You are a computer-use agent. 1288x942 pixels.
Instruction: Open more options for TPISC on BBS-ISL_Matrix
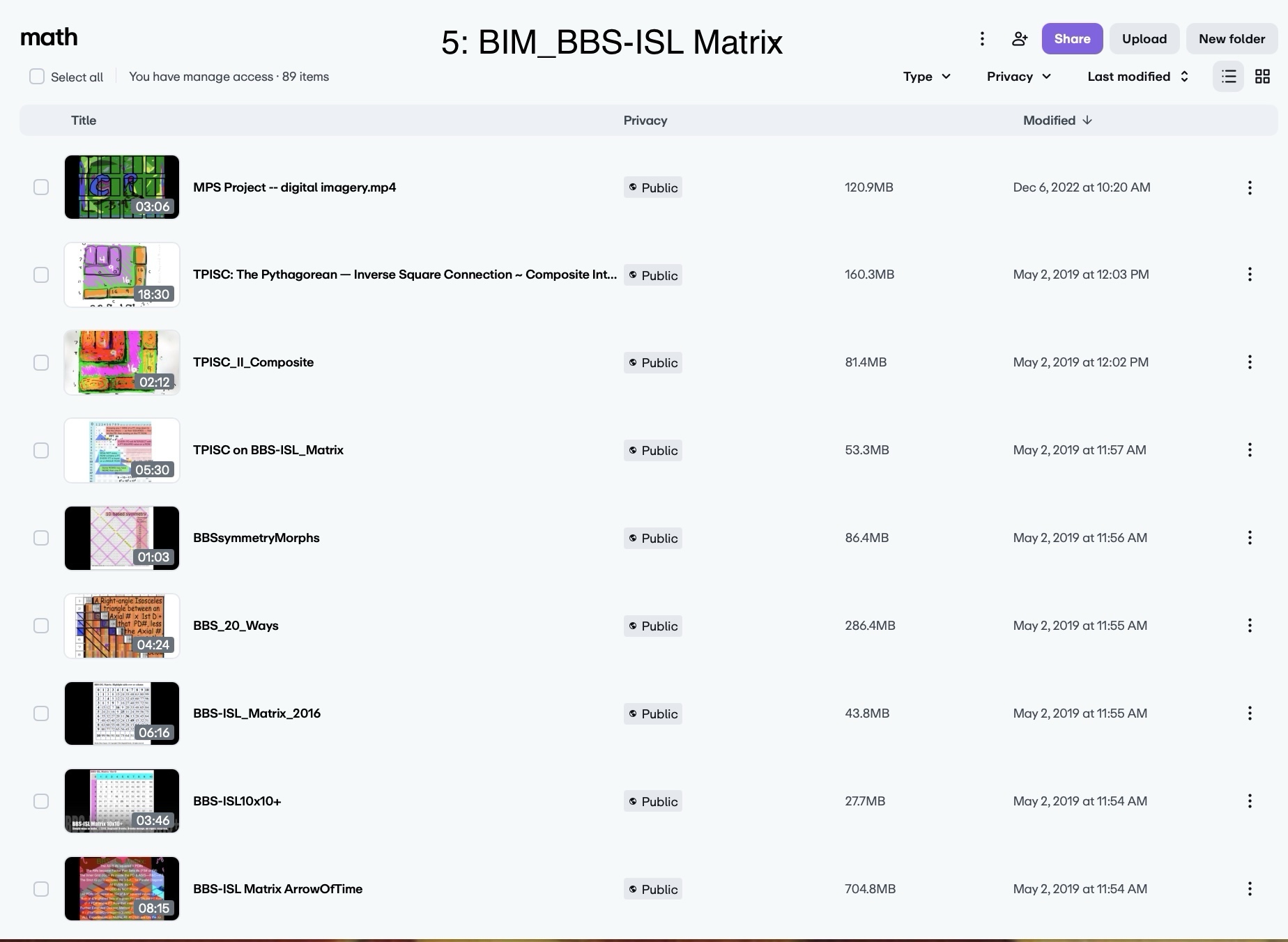(x=1250, y=450)
